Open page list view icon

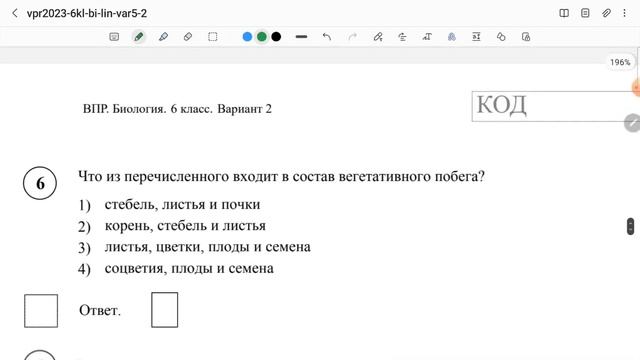pyautogui.click(x=585, y=13)
